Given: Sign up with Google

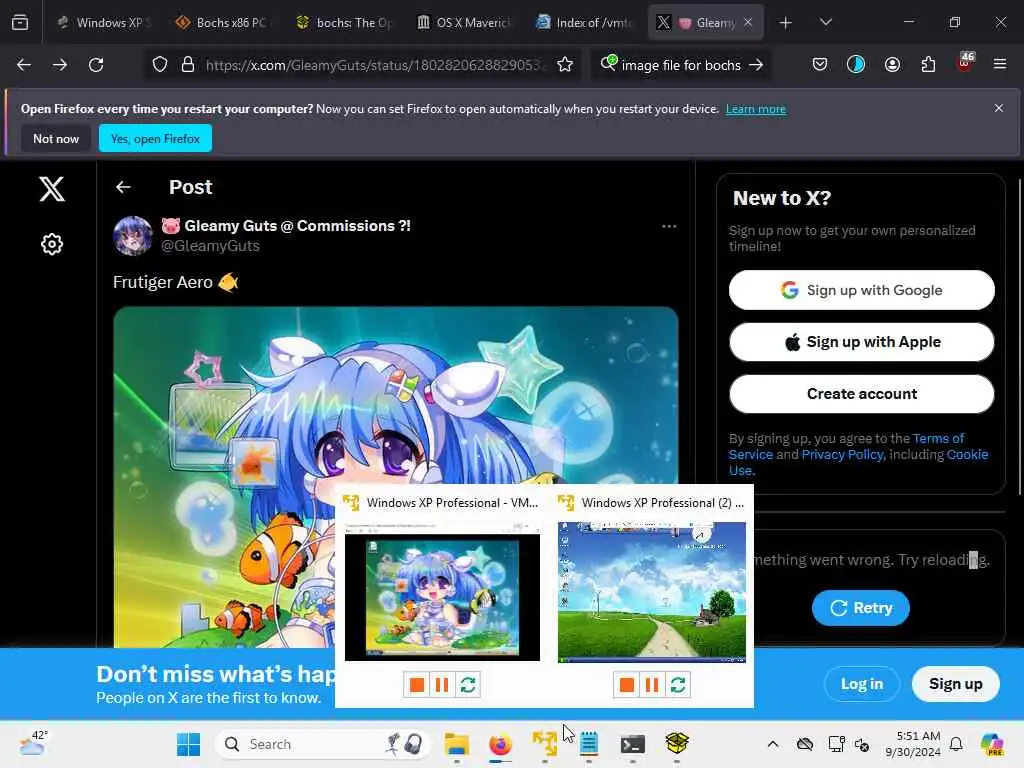Looking at the screenshot, I should point(861,290).
